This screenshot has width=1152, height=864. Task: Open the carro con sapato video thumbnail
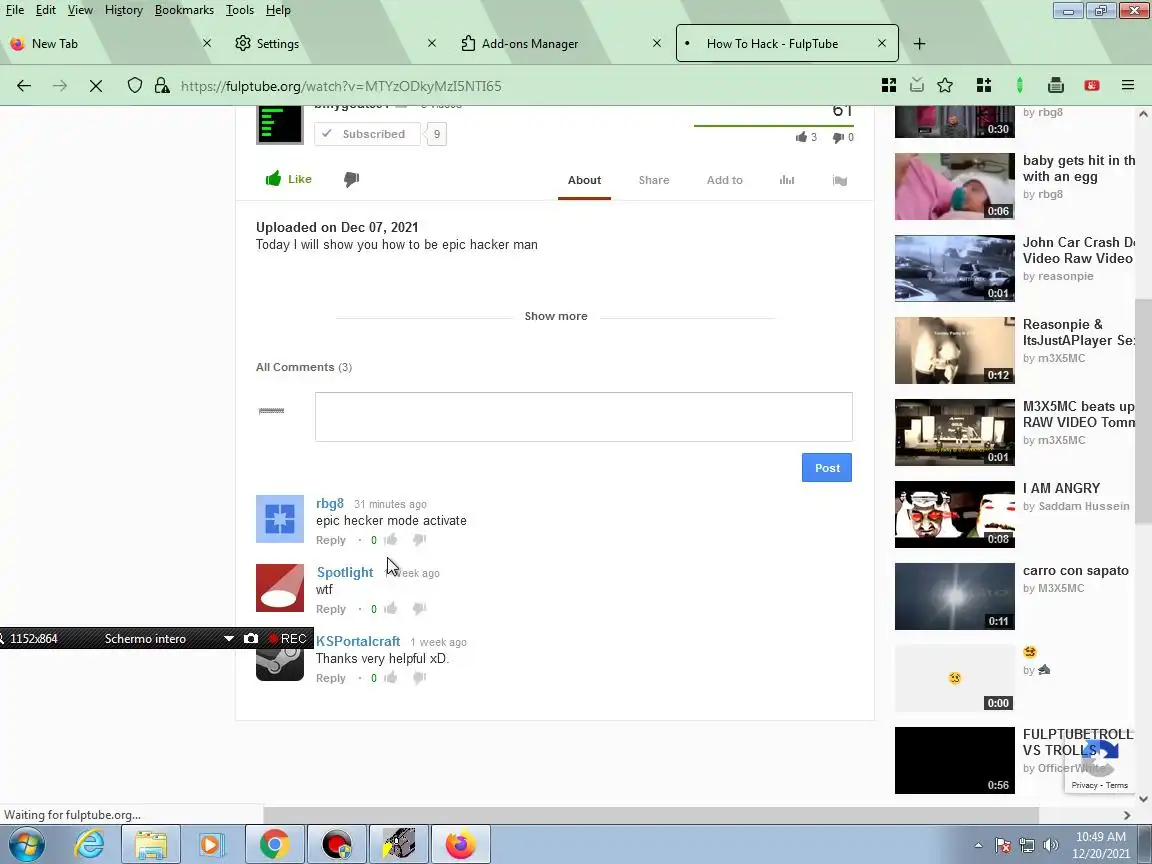(954, 597)
